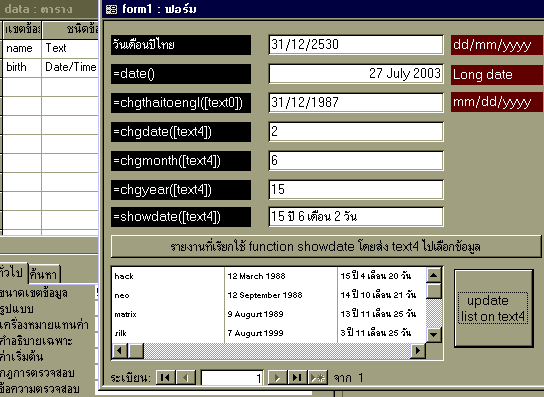Click the birth field Date/Time type cell
Image resolution: width=544 pixels, height=397 pixels.
[70, 67]
